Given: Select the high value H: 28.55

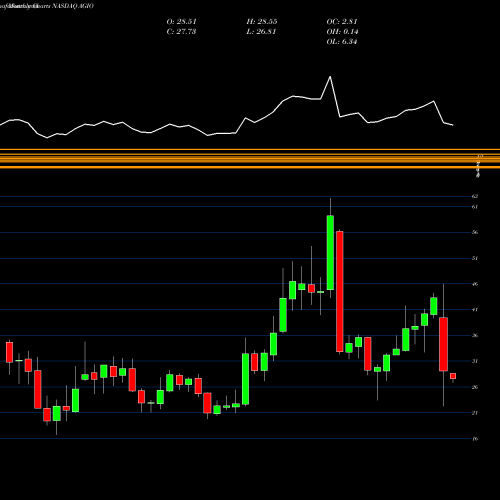Looking at the screenshot, I should pos(262,22).
